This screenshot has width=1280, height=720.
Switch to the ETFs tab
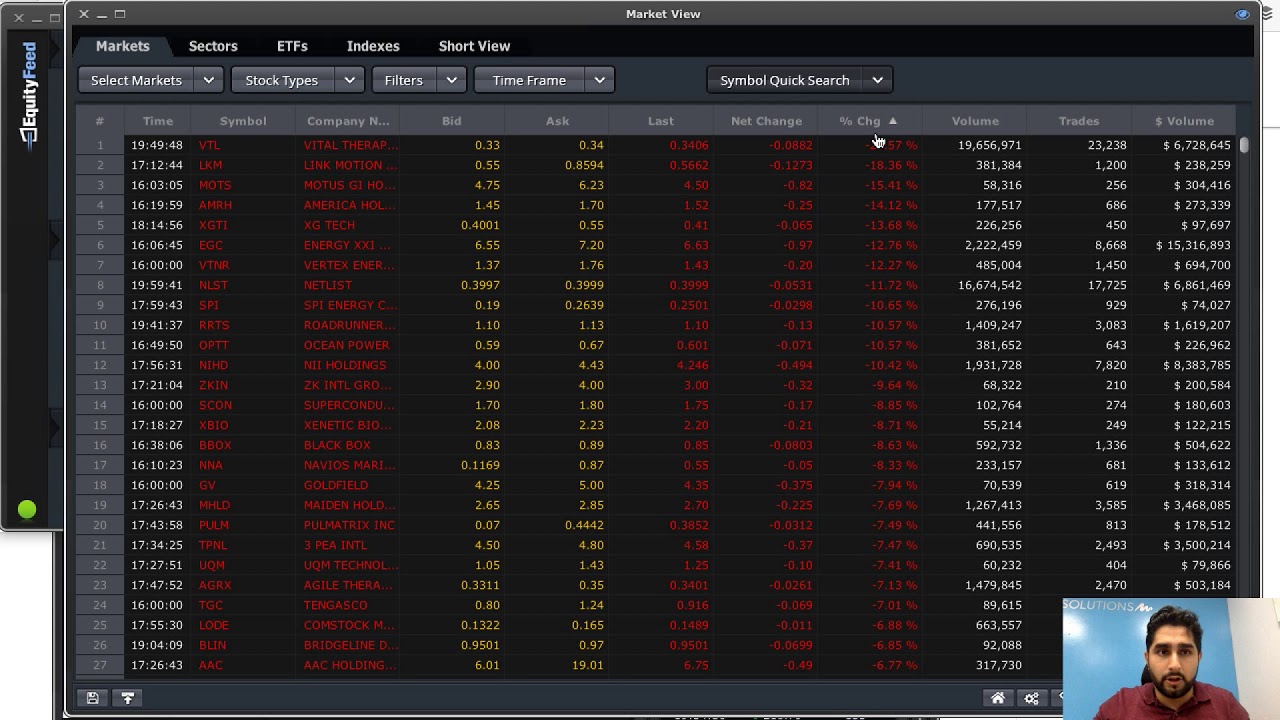(292, 46)
